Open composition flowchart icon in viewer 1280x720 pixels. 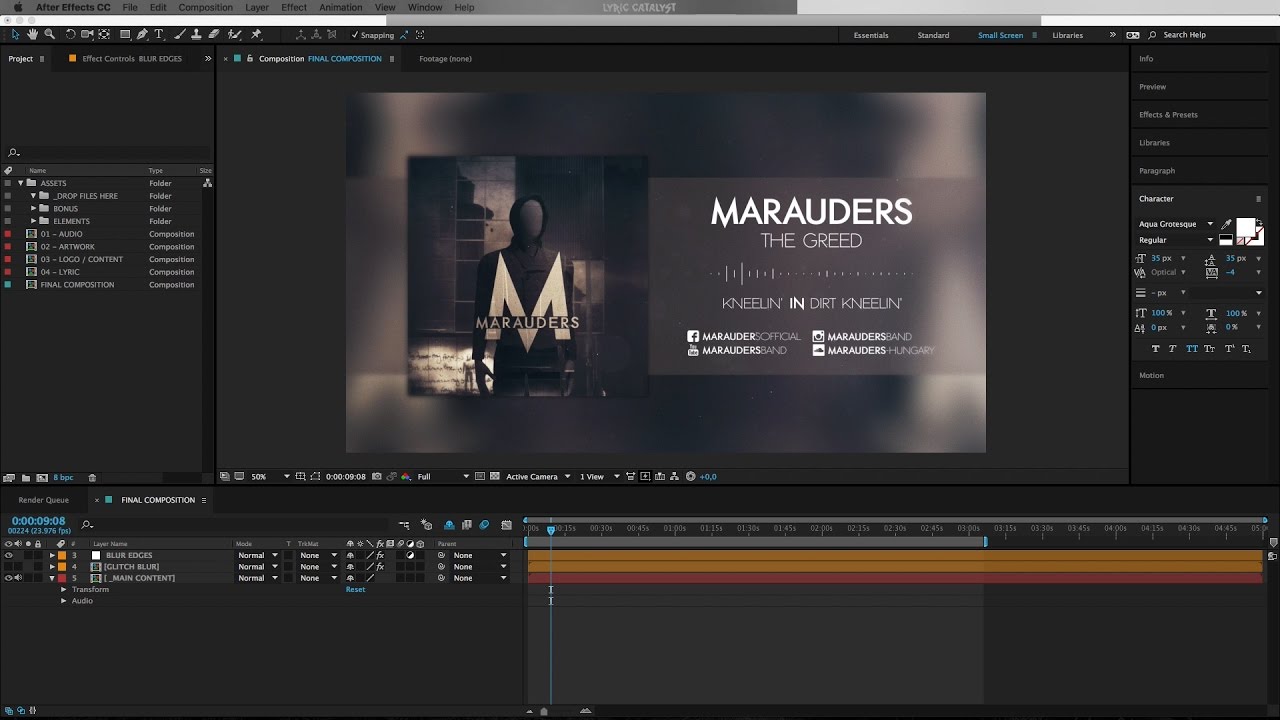click(674, 477)
